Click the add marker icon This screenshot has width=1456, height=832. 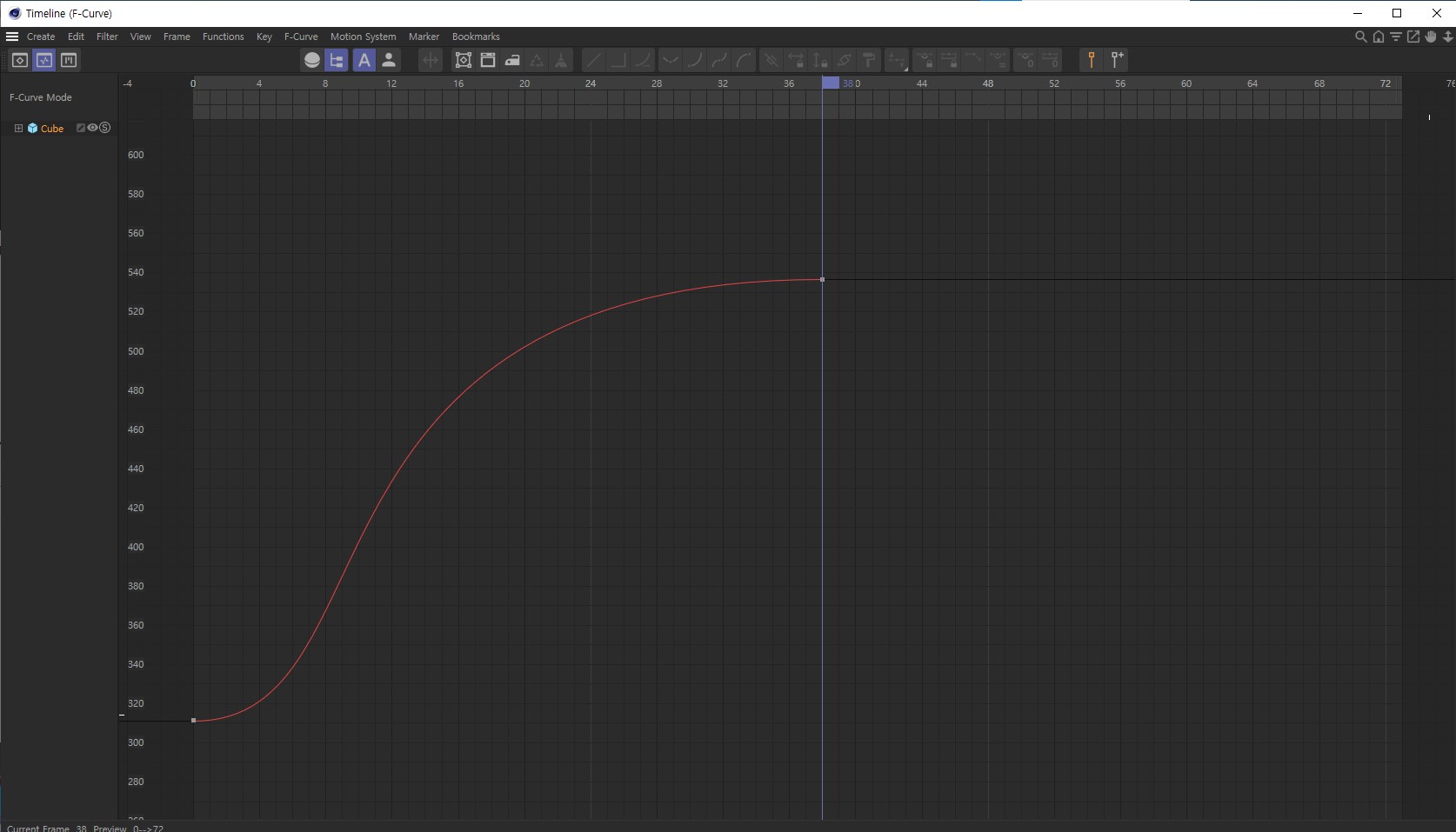[x=1118, y=60]
